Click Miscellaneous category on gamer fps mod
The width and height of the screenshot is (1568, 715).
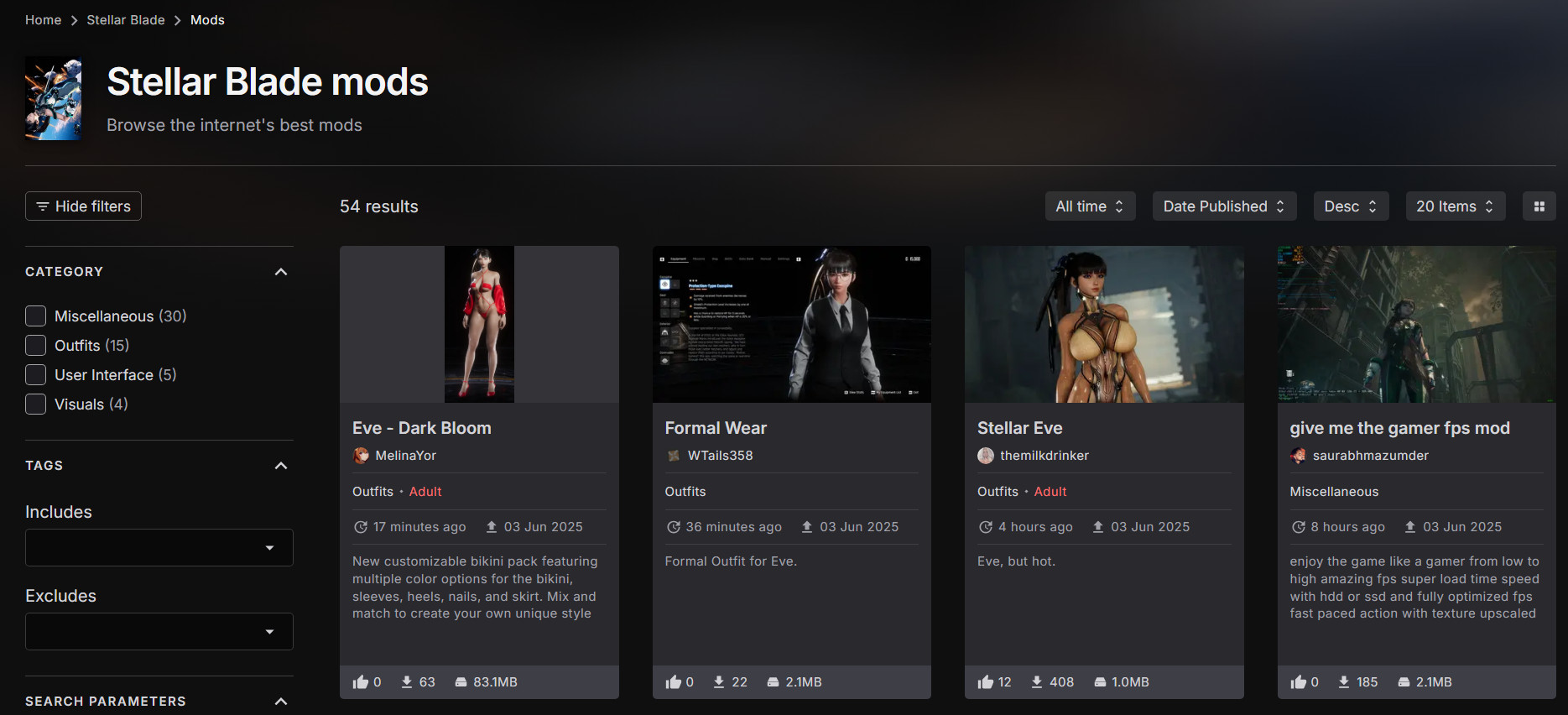pos(1334,492)
